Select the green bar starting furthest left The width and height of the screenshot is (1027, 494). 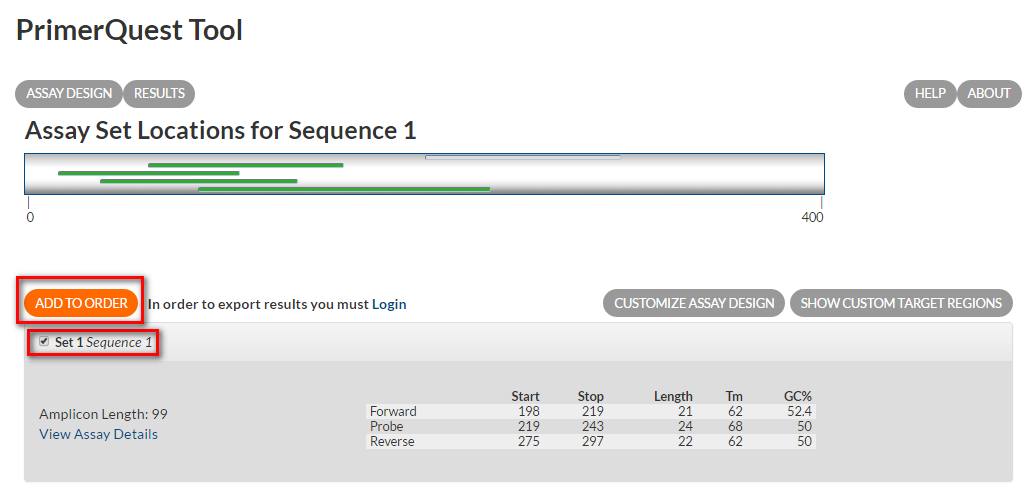tap(148, 173)
